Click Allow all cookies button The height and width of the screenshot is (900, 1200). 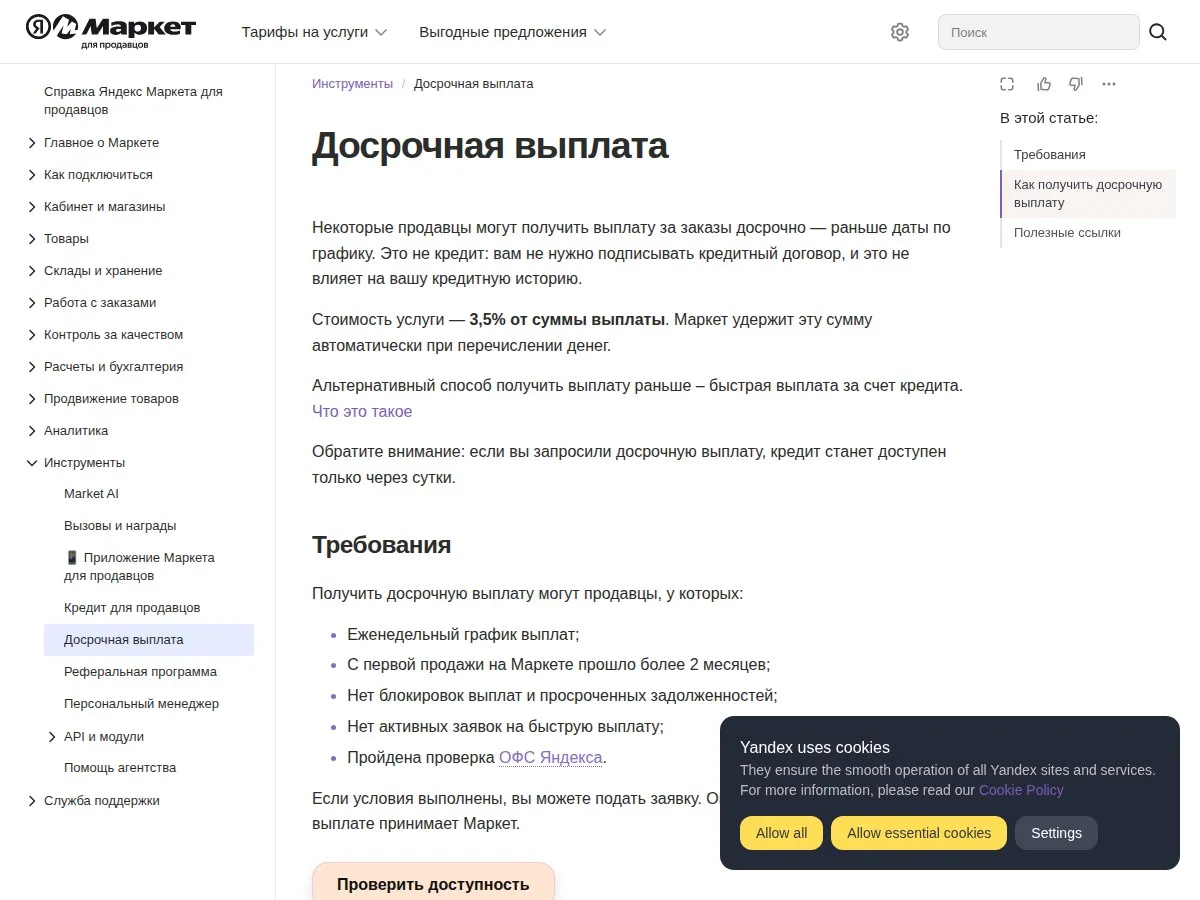pyautogui.click(x=781, y=833)
